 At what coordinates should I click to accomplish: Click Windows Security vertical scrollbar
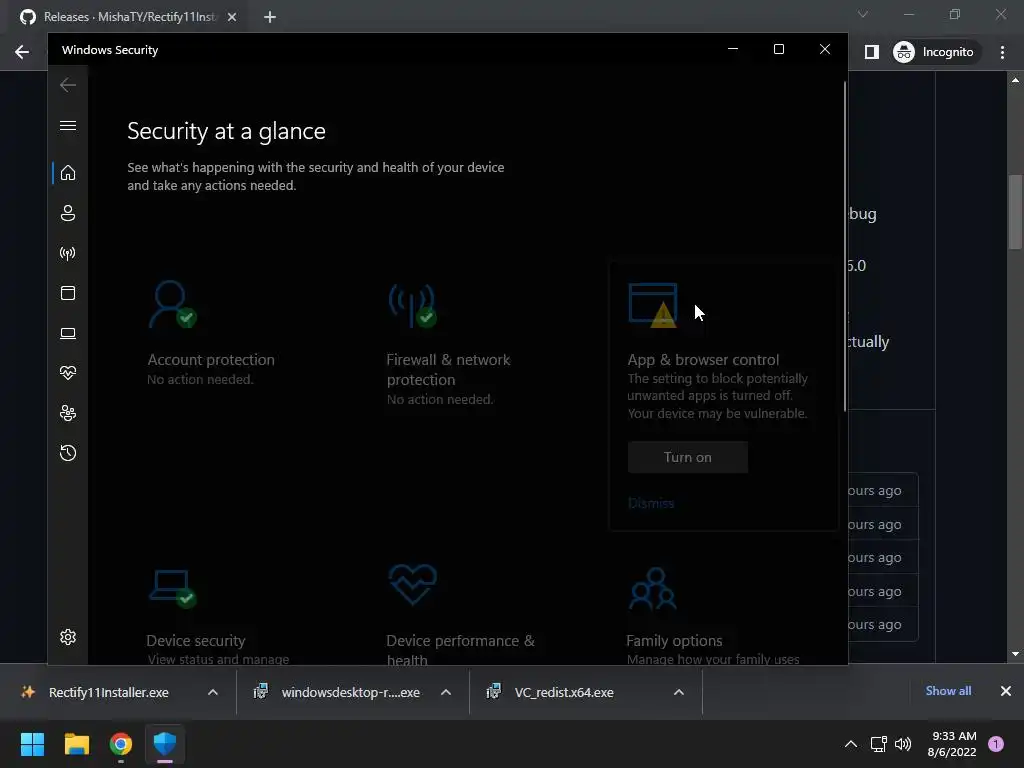pos(845,246)
